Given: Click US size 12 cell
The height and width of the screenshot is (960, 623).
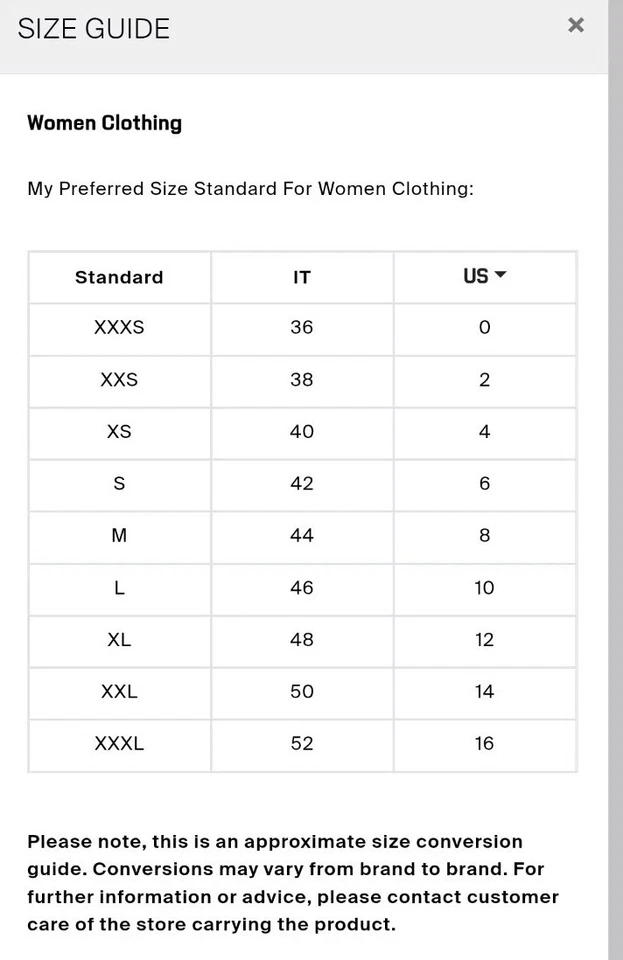Looking at the screenshot, I should (x=484, y=640).
